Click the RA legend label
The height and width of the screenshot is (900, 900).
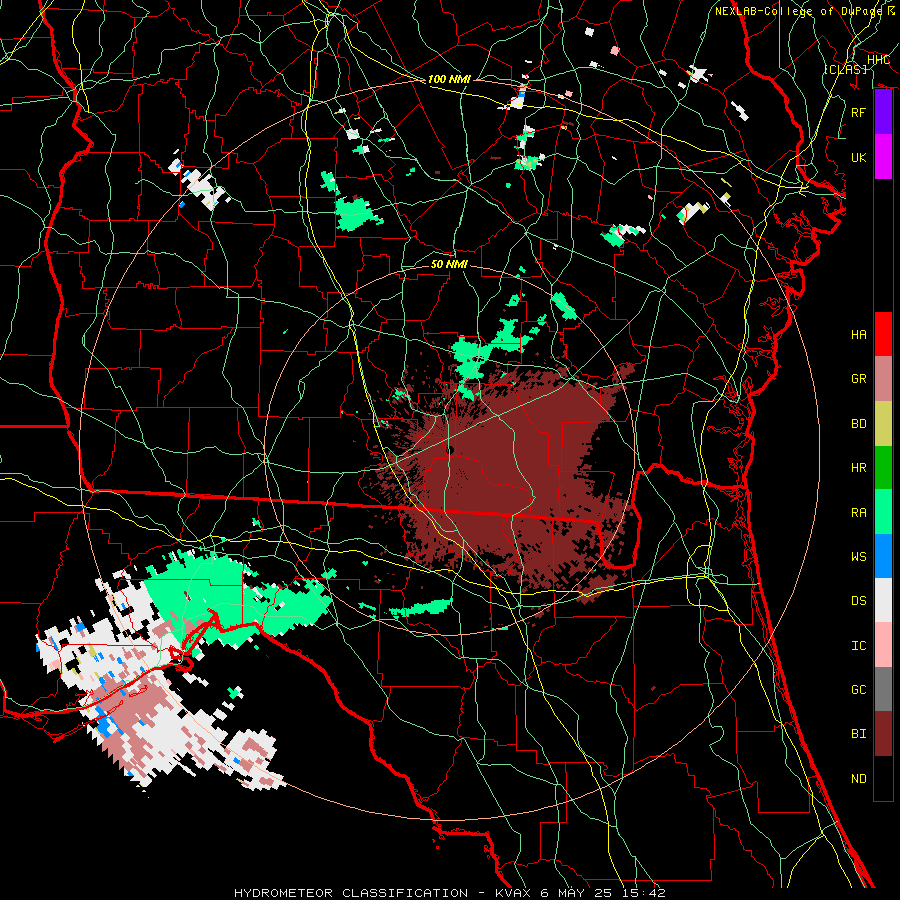(x=859, y=513)
